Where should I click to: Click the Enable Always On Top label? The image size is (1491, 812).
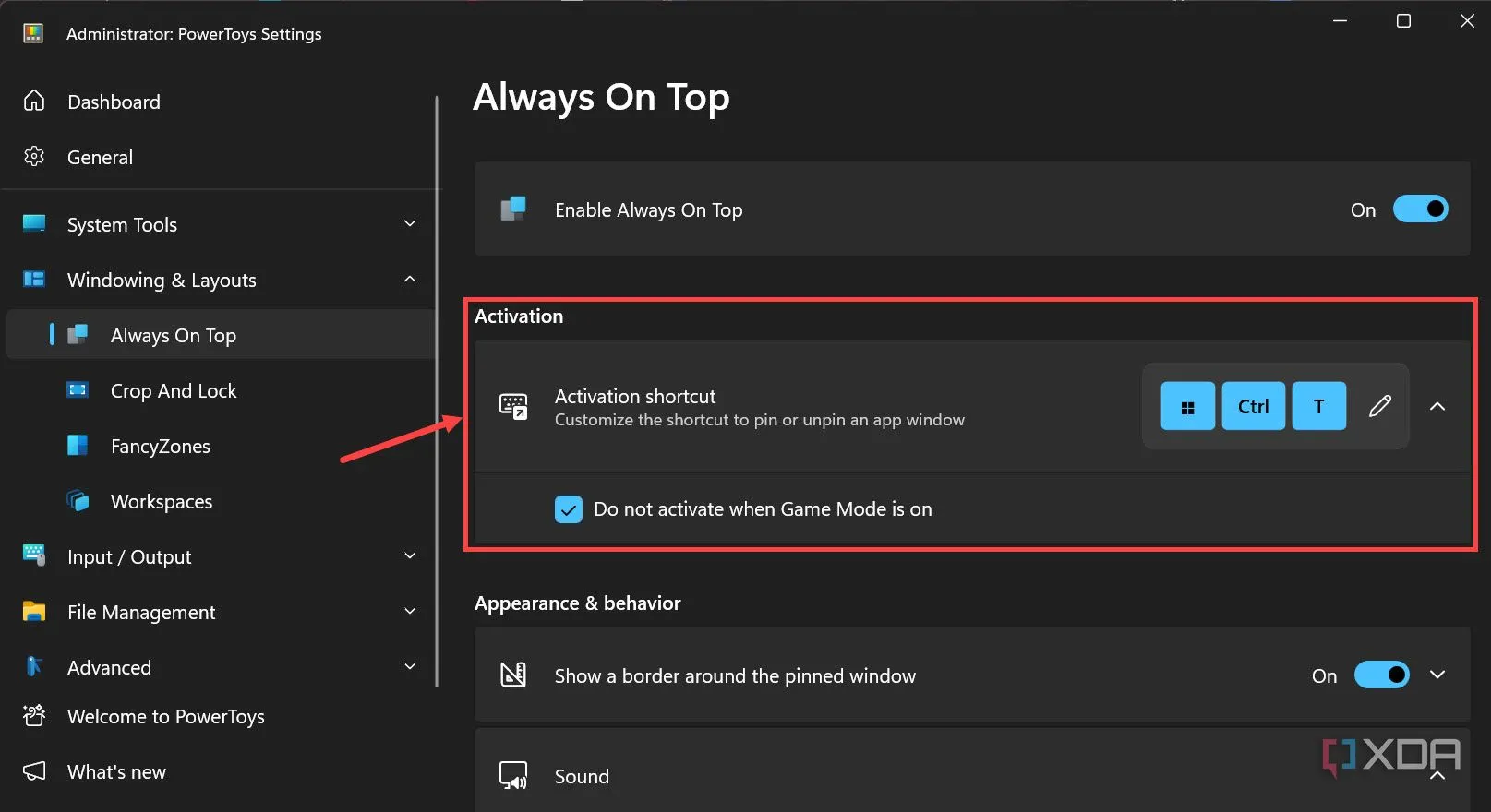pyautogui.click(x=648, y=210)
